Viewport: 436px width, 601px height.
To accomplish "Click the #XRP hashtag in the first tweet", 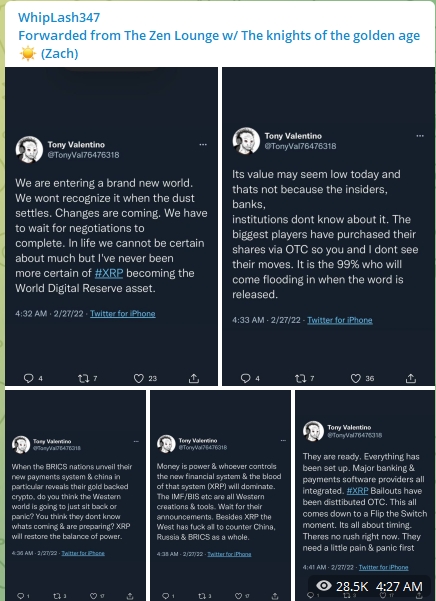I will pos(109,273).
